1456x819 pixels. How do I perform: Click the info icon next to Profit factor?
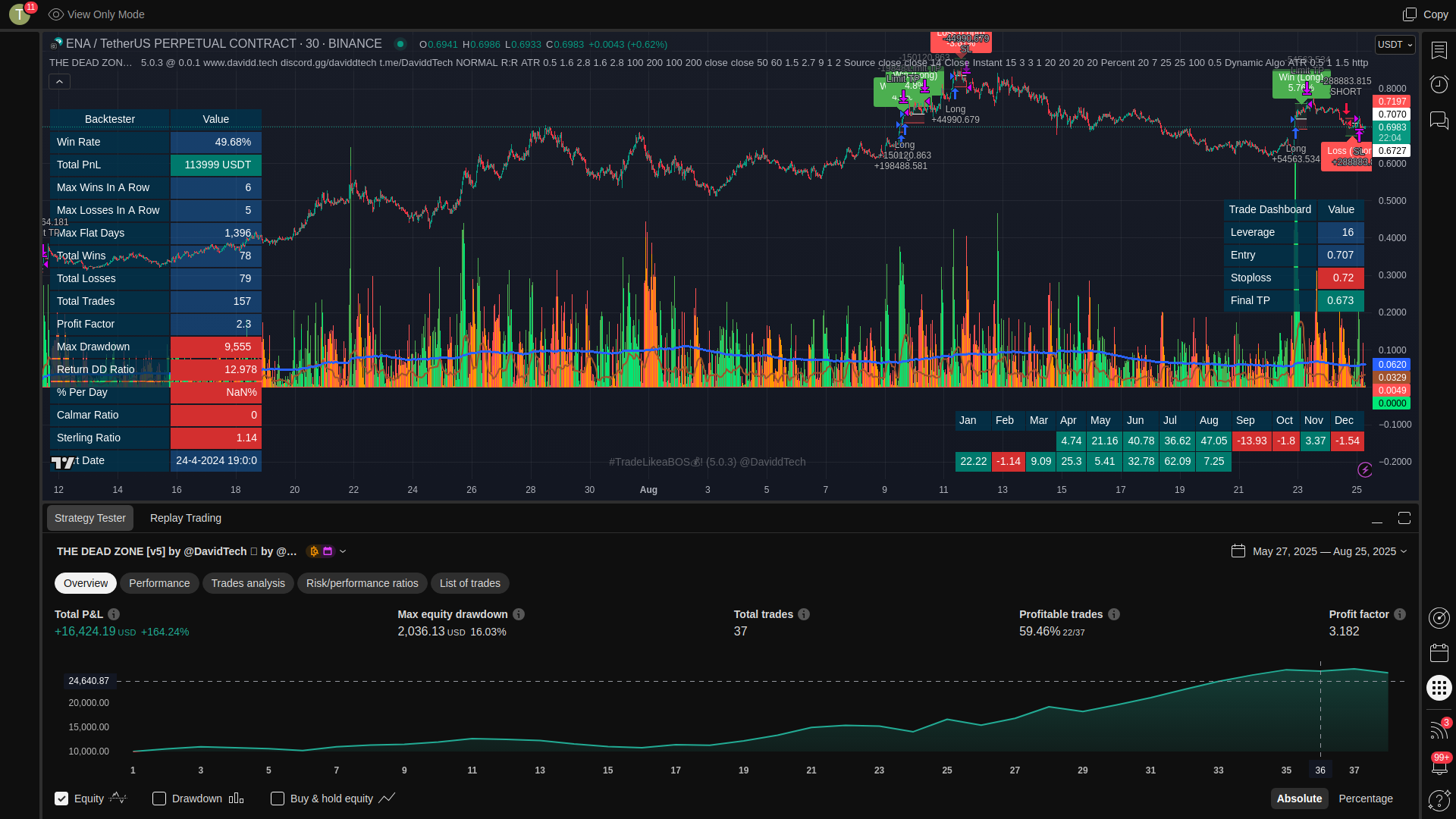click(x=1400, y=614)
